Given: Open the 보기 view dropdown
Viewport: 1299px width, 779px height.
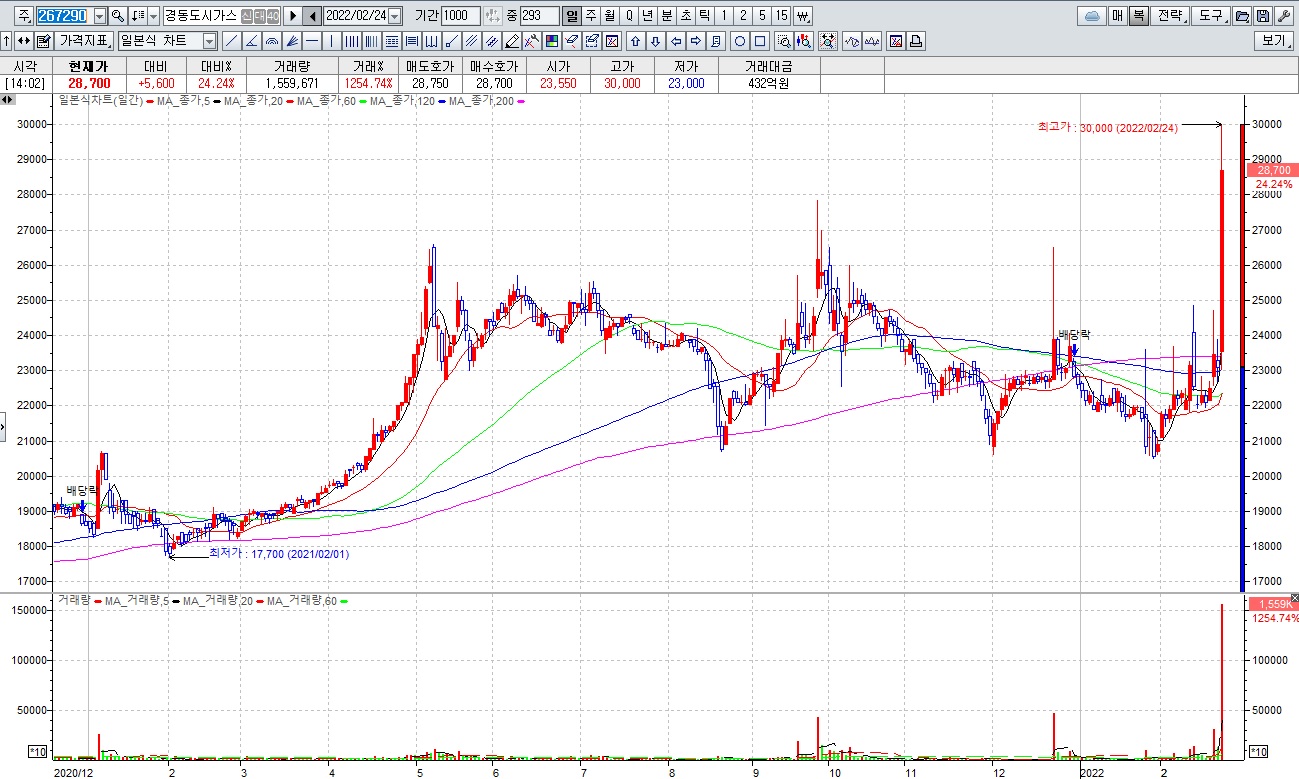Looking at the screenshot, I should pyautogui.click(x=1274, y=41).
